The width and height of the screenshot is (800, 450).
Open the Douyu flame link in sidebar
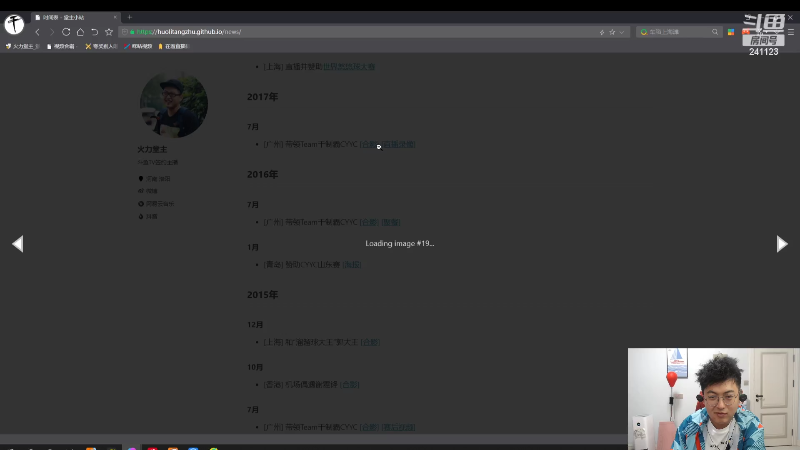coord(147,216)
